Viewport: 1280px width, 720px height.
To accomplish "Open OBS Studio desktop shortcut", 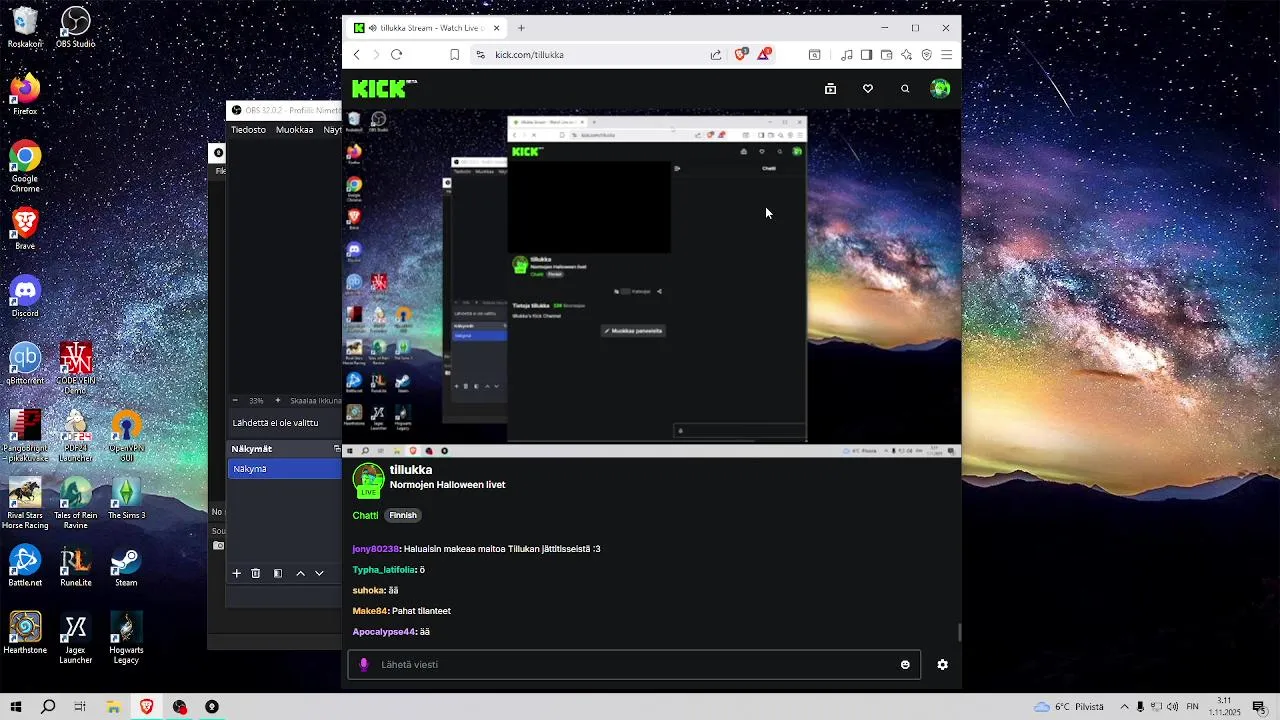I will coord(76,28).
